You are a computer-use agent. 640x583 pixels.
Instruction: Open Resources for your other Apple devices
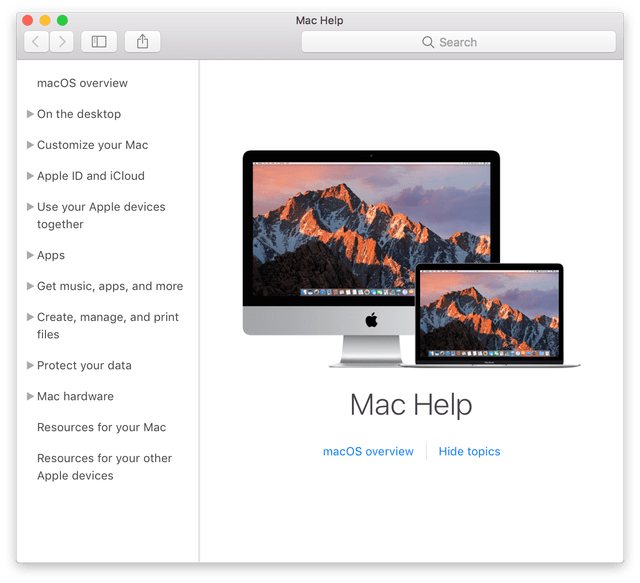click(104, 467)
